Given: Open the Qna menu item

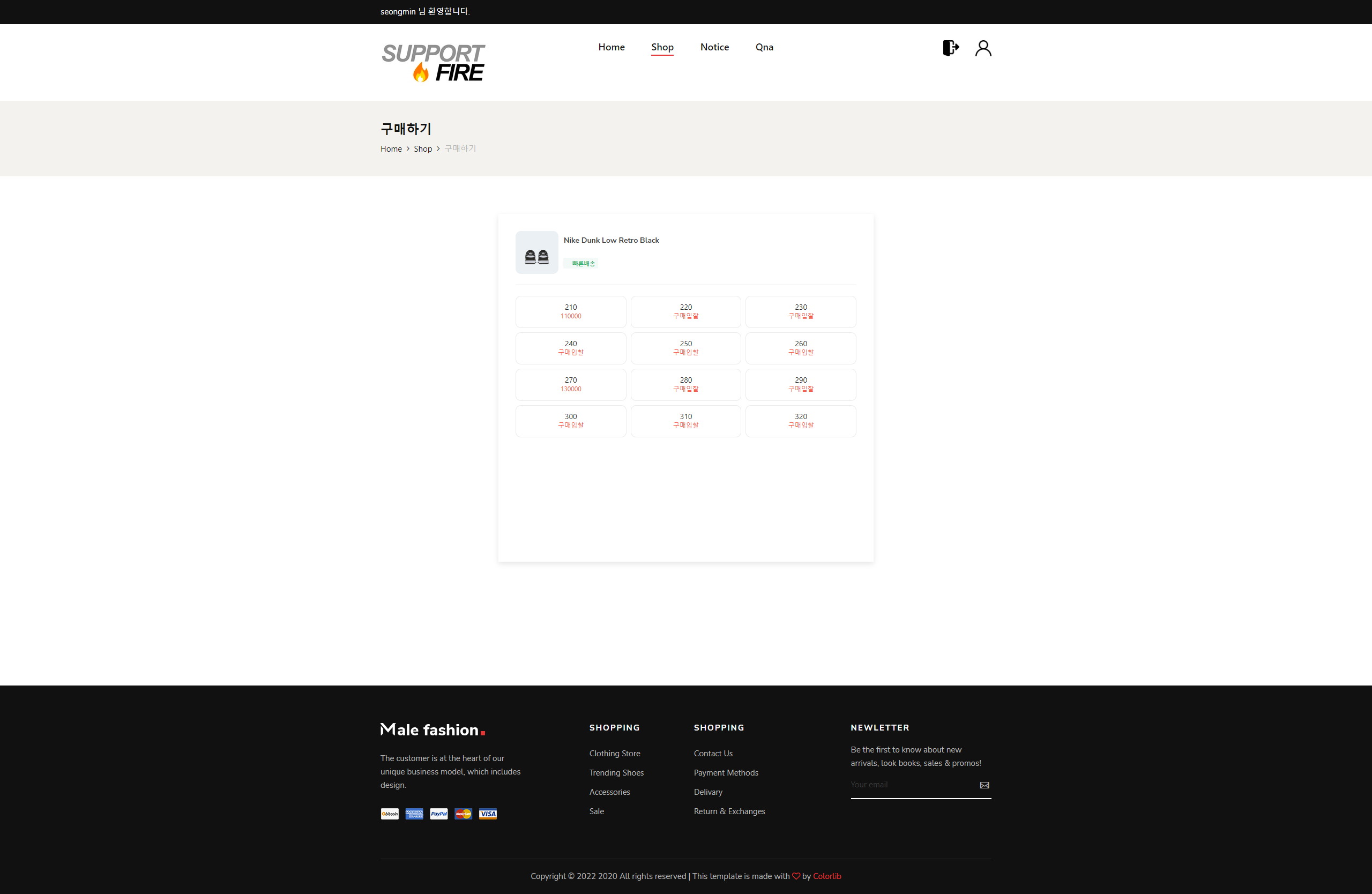Looking at the screenshot, I should [x=764, y=47].
